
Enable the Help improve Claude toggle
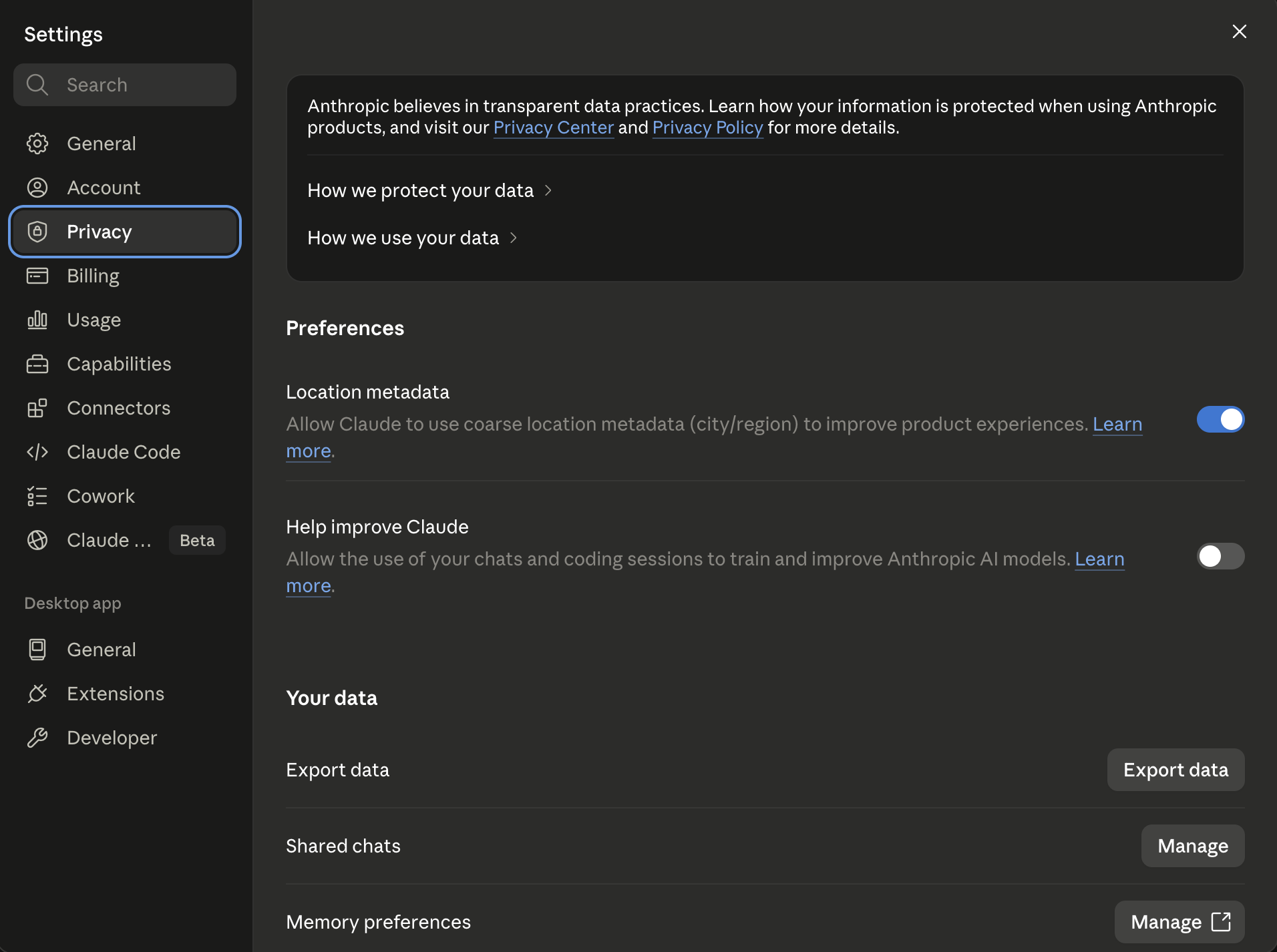click(1220, 555)
